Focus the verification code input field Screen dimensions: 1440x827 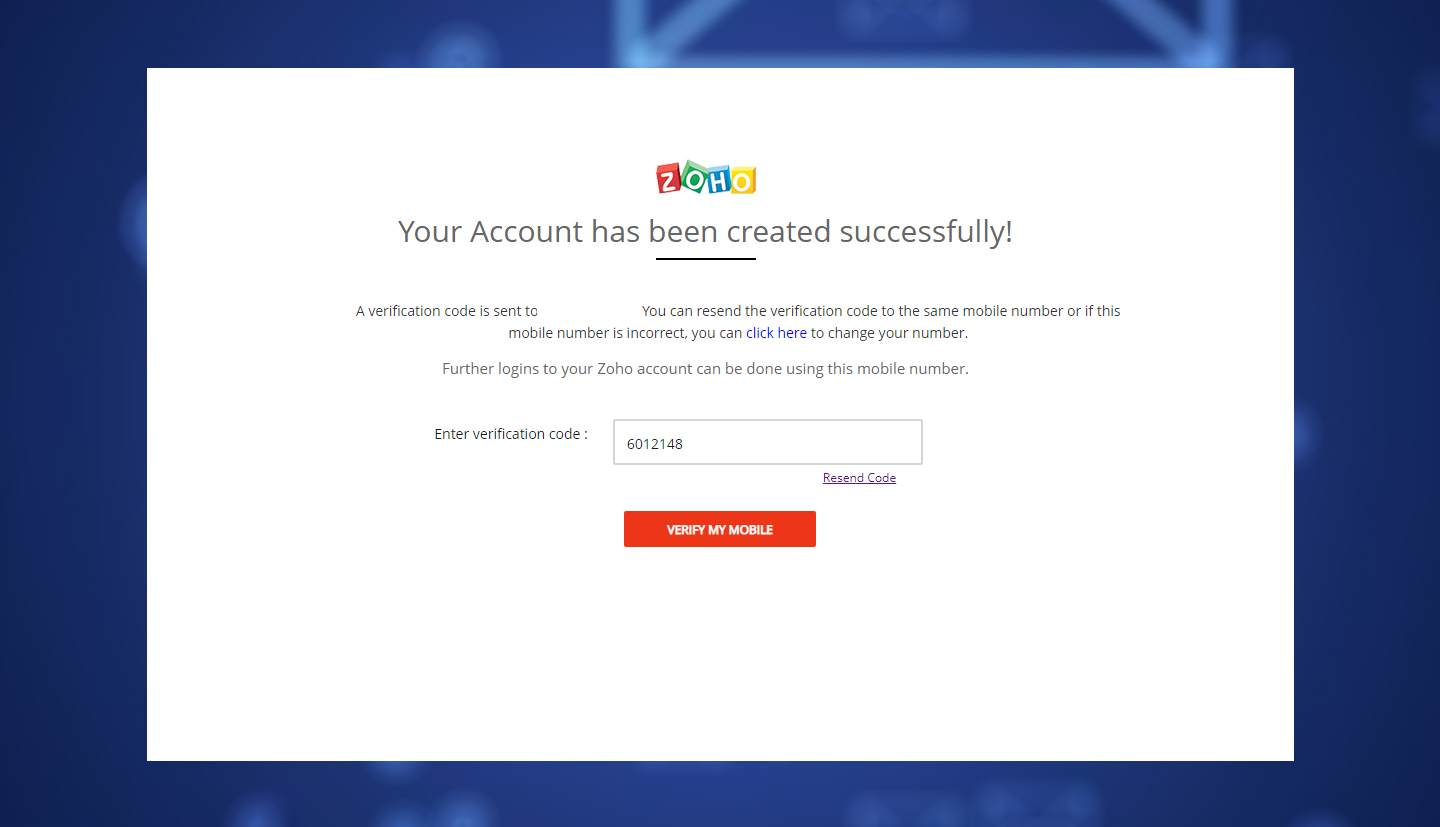click(x=768, y=442)
